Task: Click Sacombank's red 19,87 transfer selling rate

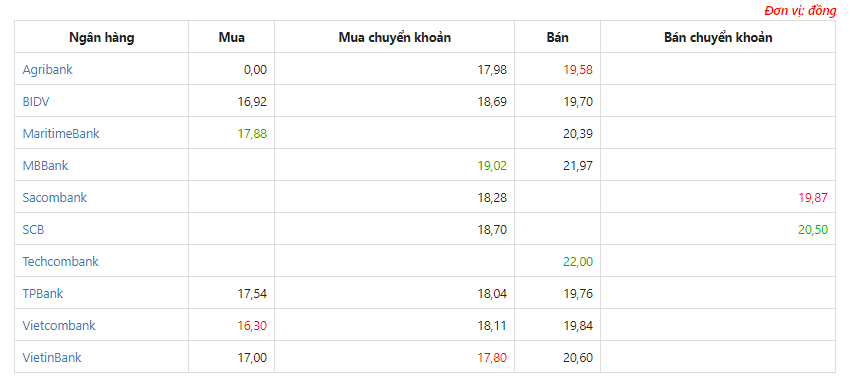Action: click(x=813, y=197)
